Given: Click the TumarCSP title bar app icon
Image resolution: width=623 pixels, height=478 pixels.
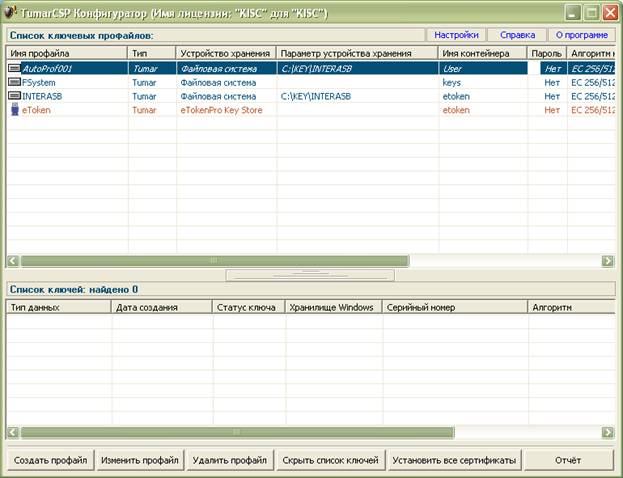Looking at the screenshot, I should (x=12, y=14).
